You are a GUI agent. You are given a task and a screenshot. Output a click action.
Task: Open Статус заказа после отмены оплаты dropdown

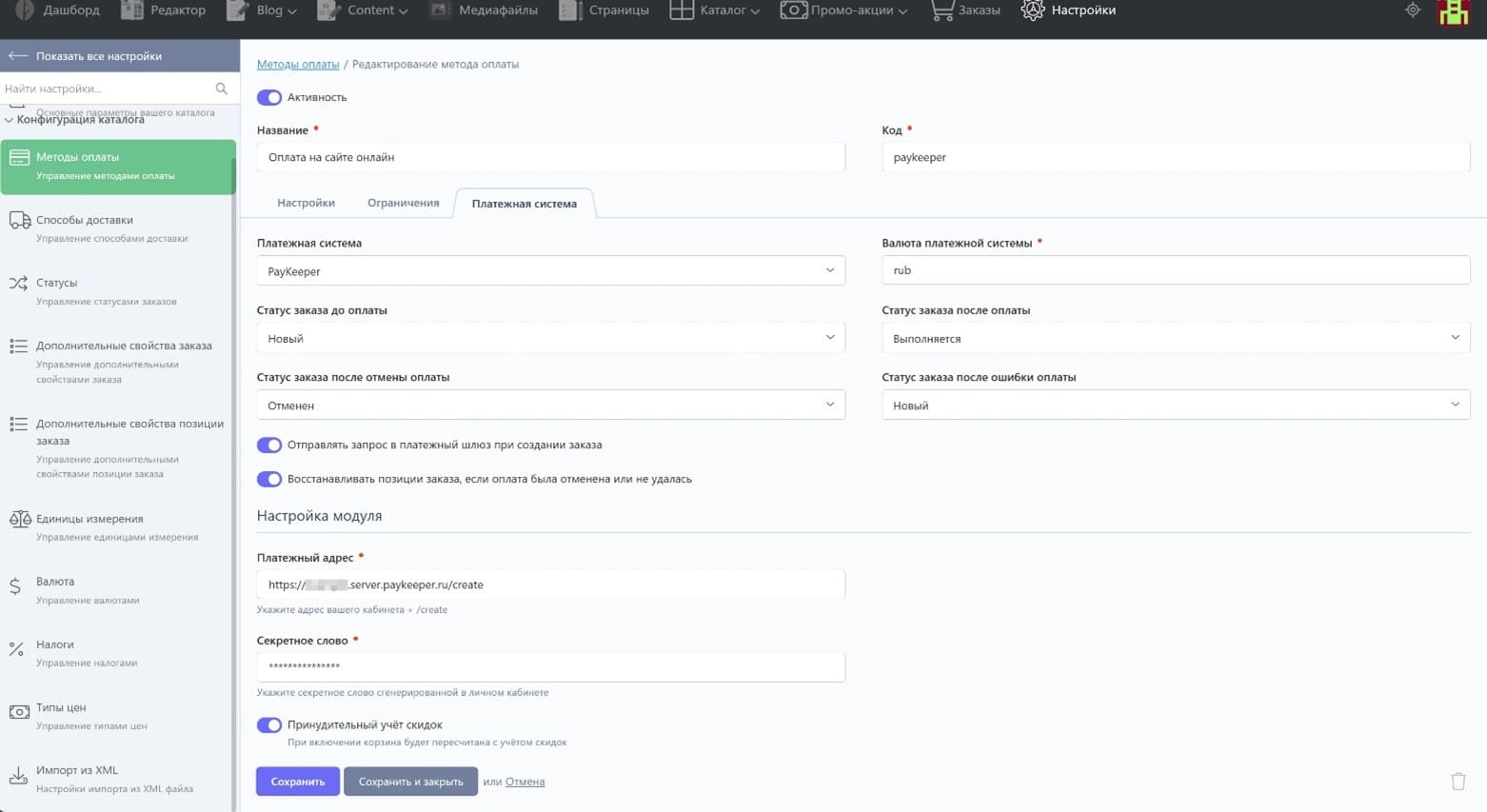click(x=550, y=406)
